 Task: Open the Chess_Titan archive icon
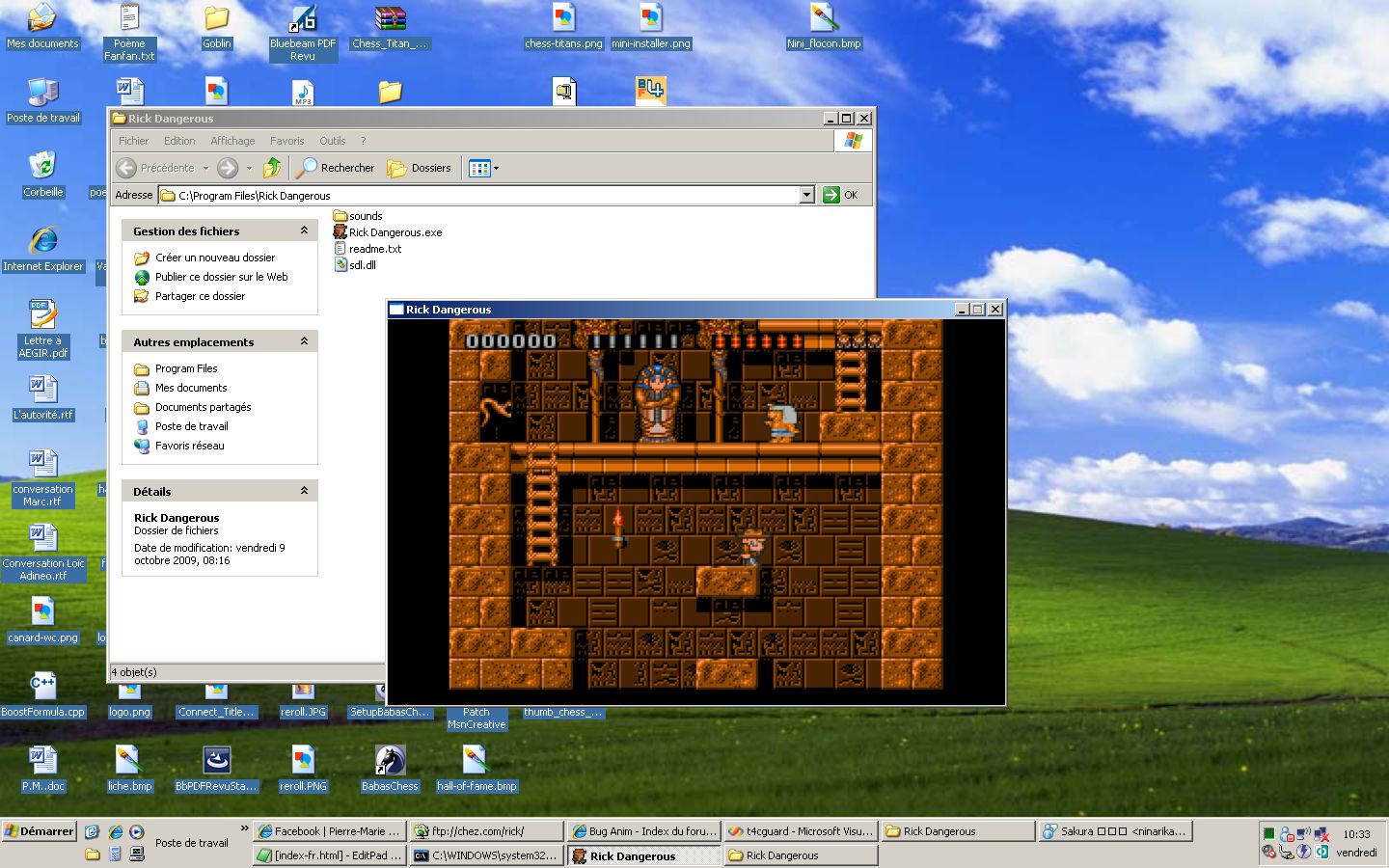pos(390,27)
